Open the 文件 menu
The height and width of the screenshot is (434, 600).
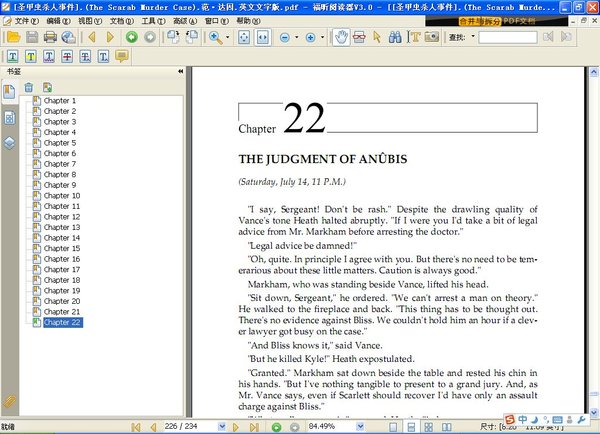tap(26, 21)
